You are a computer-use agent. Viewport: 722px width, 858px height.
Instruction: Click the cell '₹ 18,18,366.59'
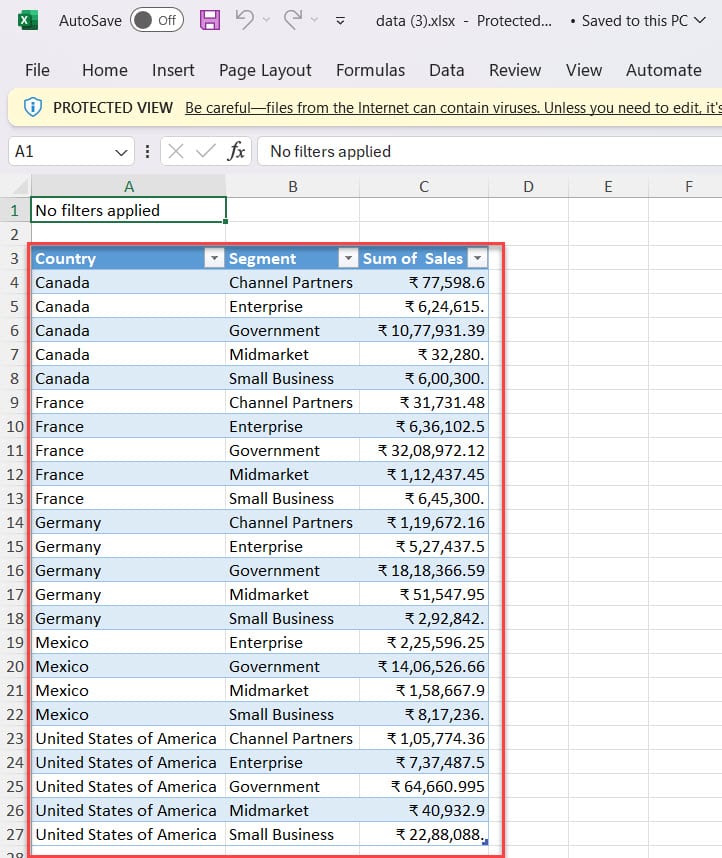[424, 571]
